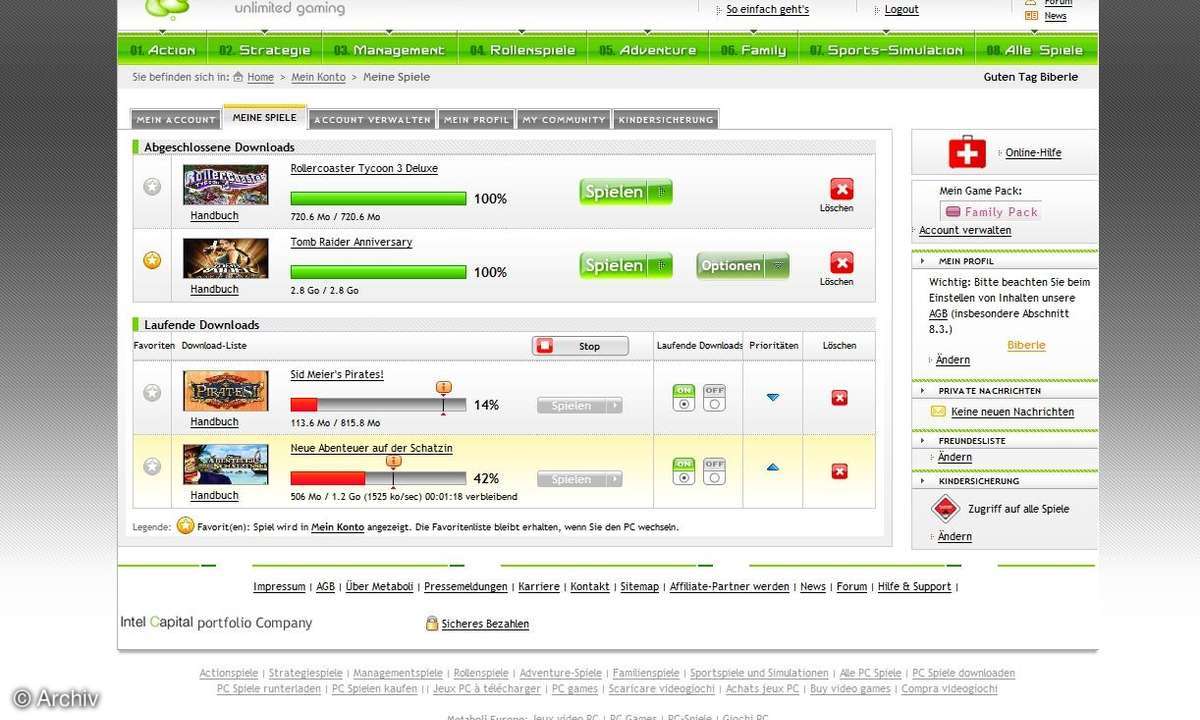The image size is (1200, 720).
Task: Switch to the My Community tab
Action: [564, 119]
